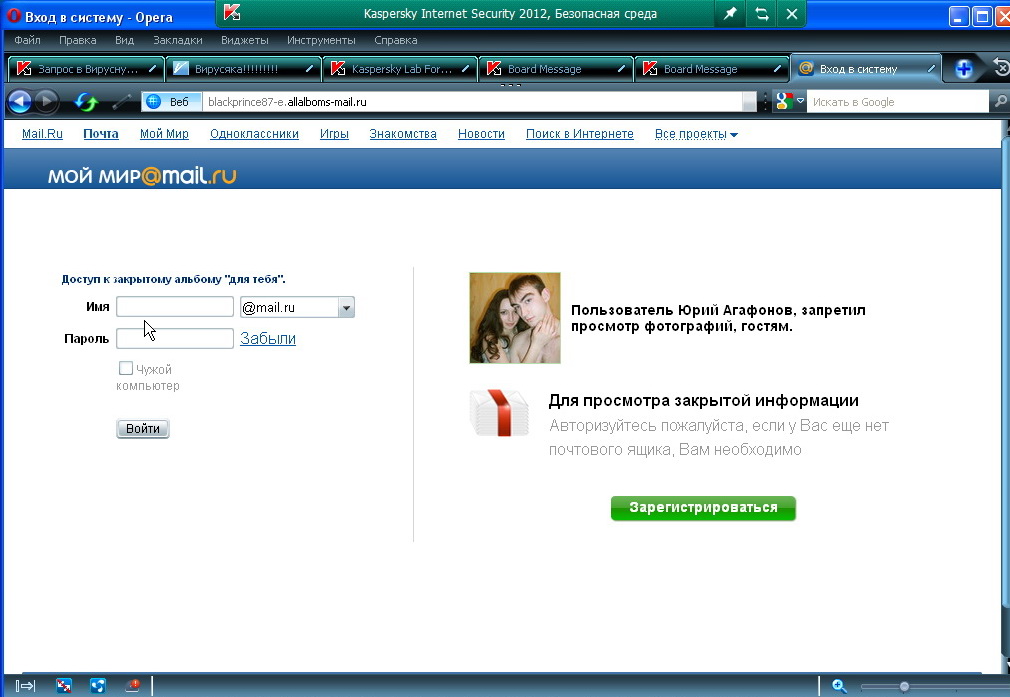
Task: Click the green Зарегистрироваться button
Action: coord(703,508)
